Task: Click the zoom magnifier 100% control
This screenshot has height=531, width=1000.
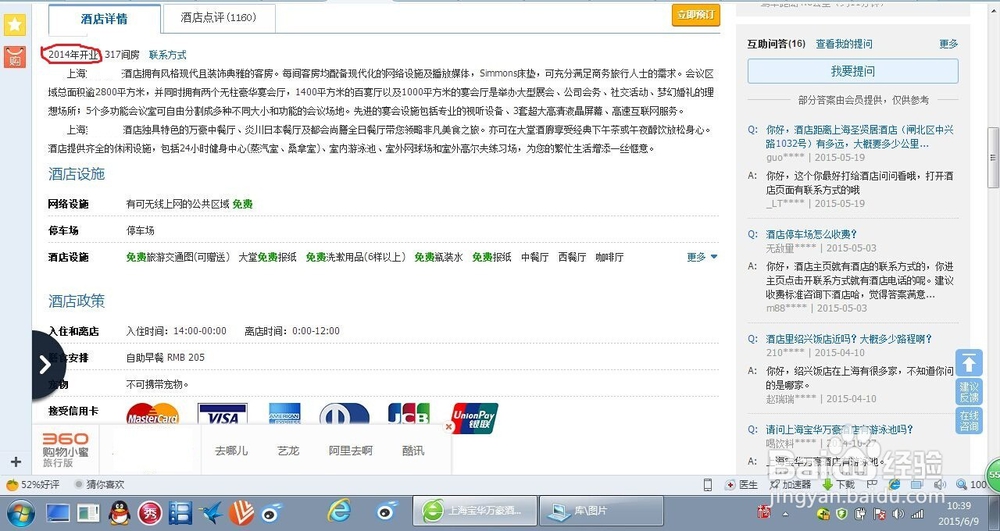Action: coord(972,484)
